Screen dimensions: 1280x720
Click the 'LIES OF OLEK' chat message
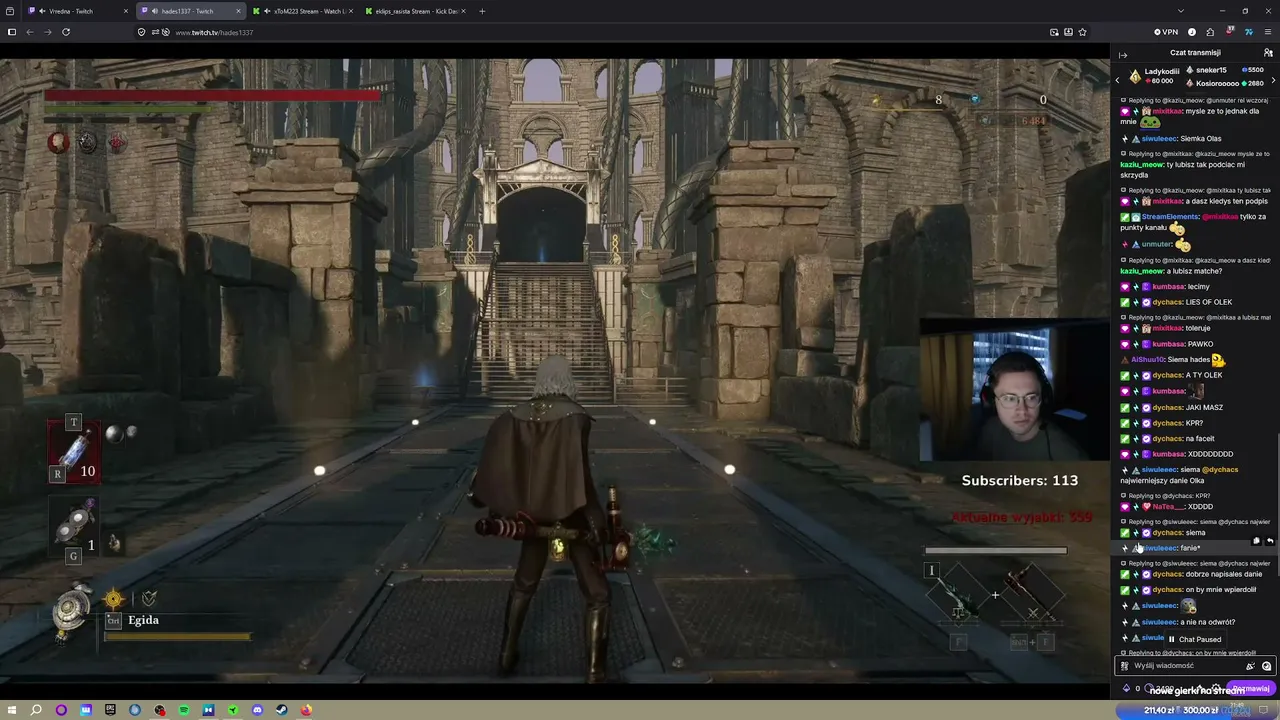point(1208,302)
